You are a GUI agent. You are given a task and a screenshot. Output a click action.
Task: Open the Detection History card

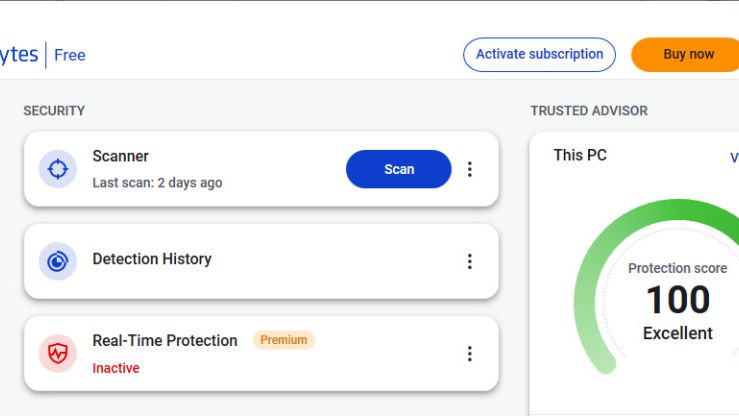[261, 261]
